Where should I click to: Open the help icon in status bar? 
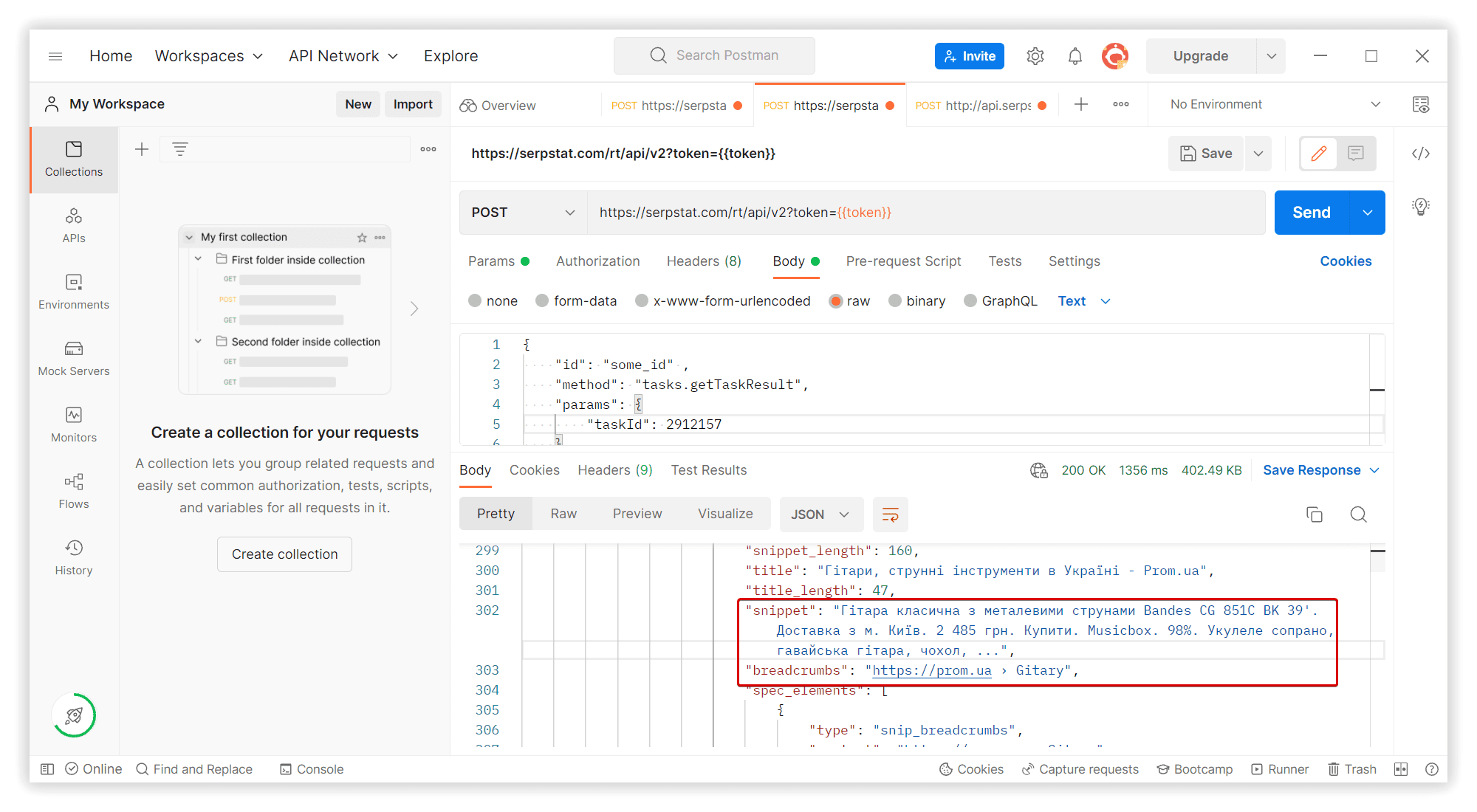pos(1432,769)
